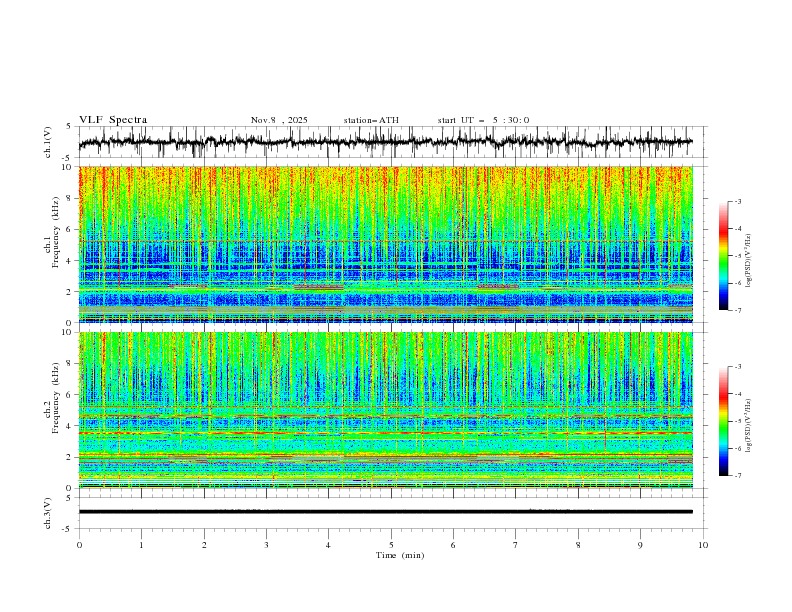792x612 pixels.
Task: Click the 'Time (min)' axis label
Action: tap(400, 555)
